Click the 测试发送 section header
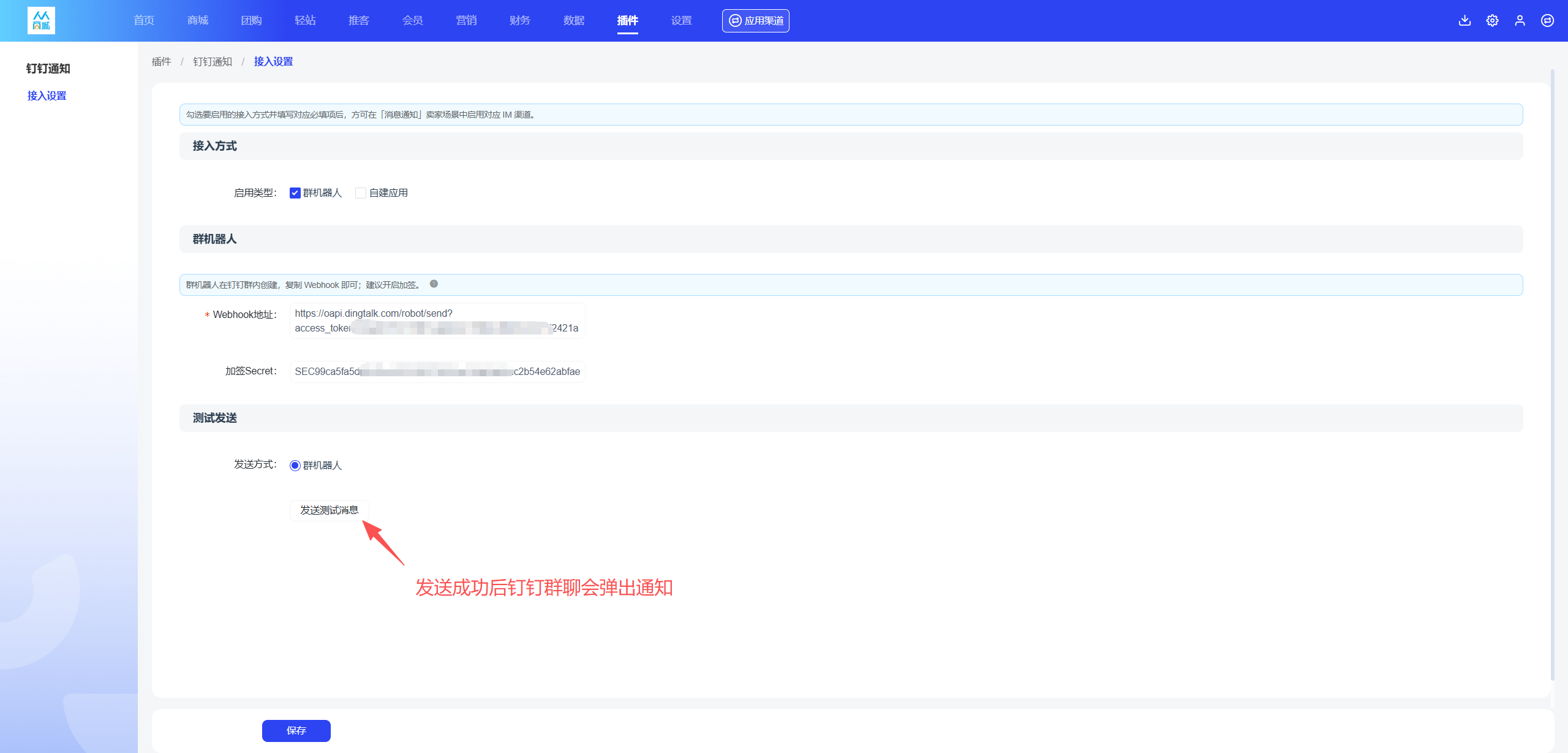 click(851, 418)
